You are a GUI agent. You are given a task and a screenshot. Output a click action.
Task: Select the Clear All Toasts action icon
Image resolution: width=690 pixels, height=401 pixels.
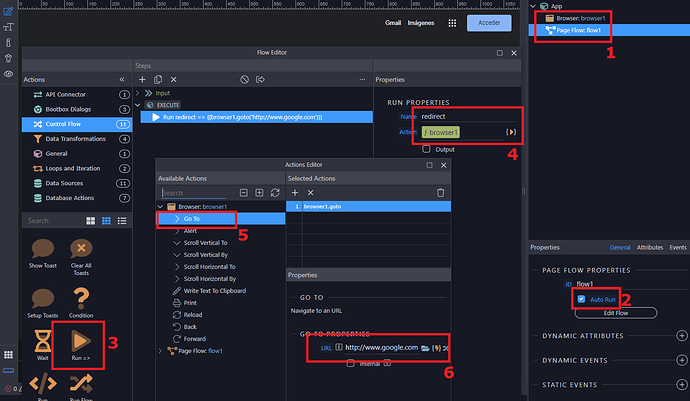[81, 249]
